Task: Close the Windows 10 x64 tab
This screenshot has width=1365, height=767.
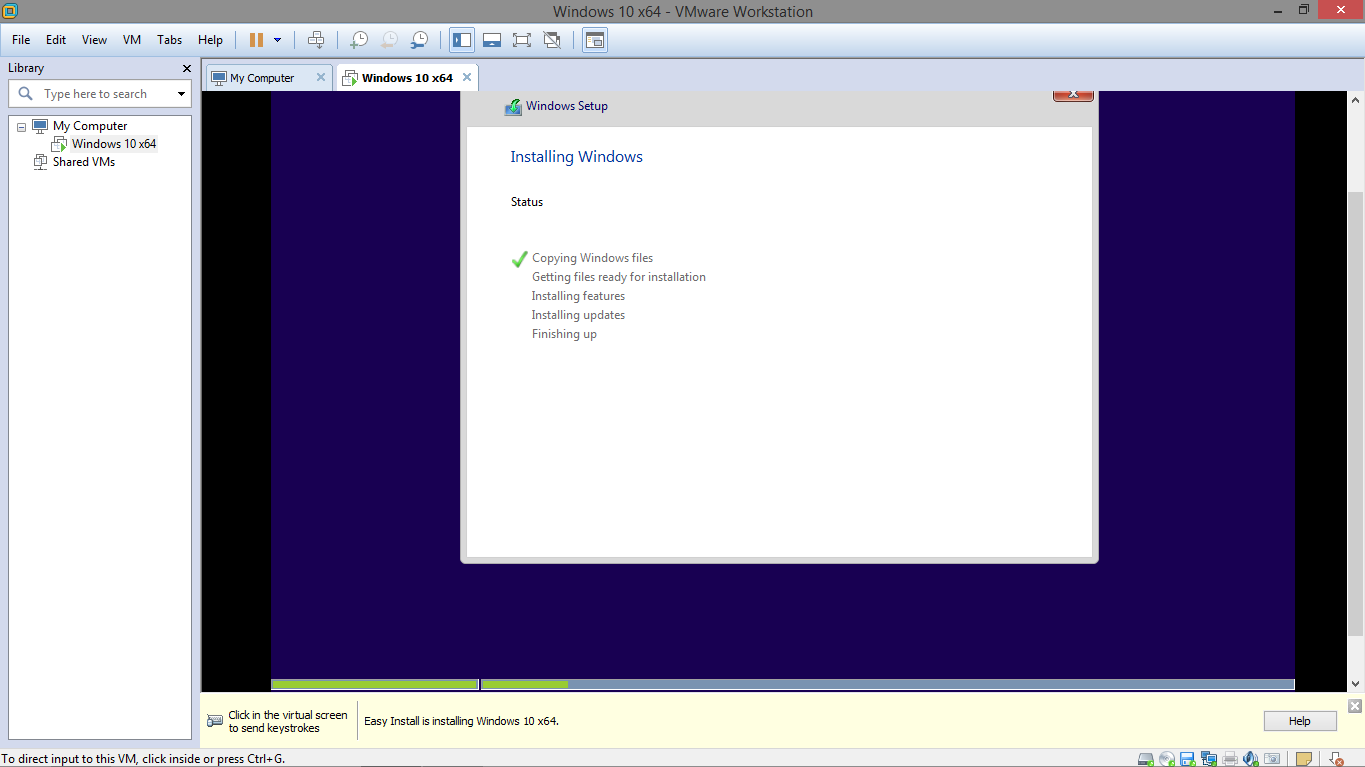Action: [x=466, y=77]
